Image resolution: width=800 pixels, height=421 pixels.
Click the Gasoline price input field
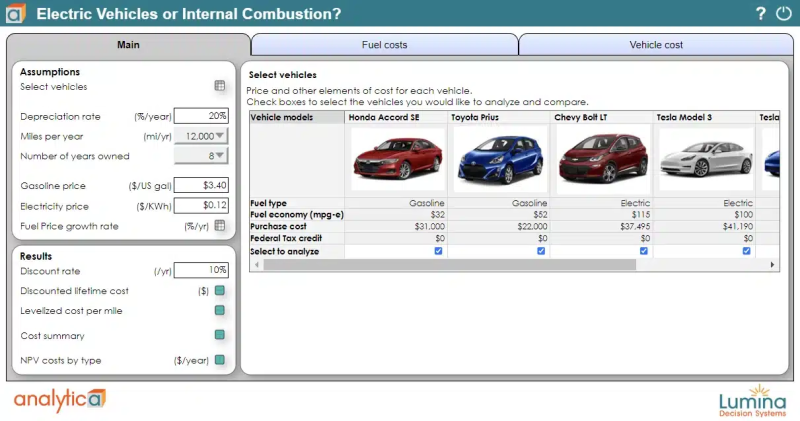coord(201,185)
